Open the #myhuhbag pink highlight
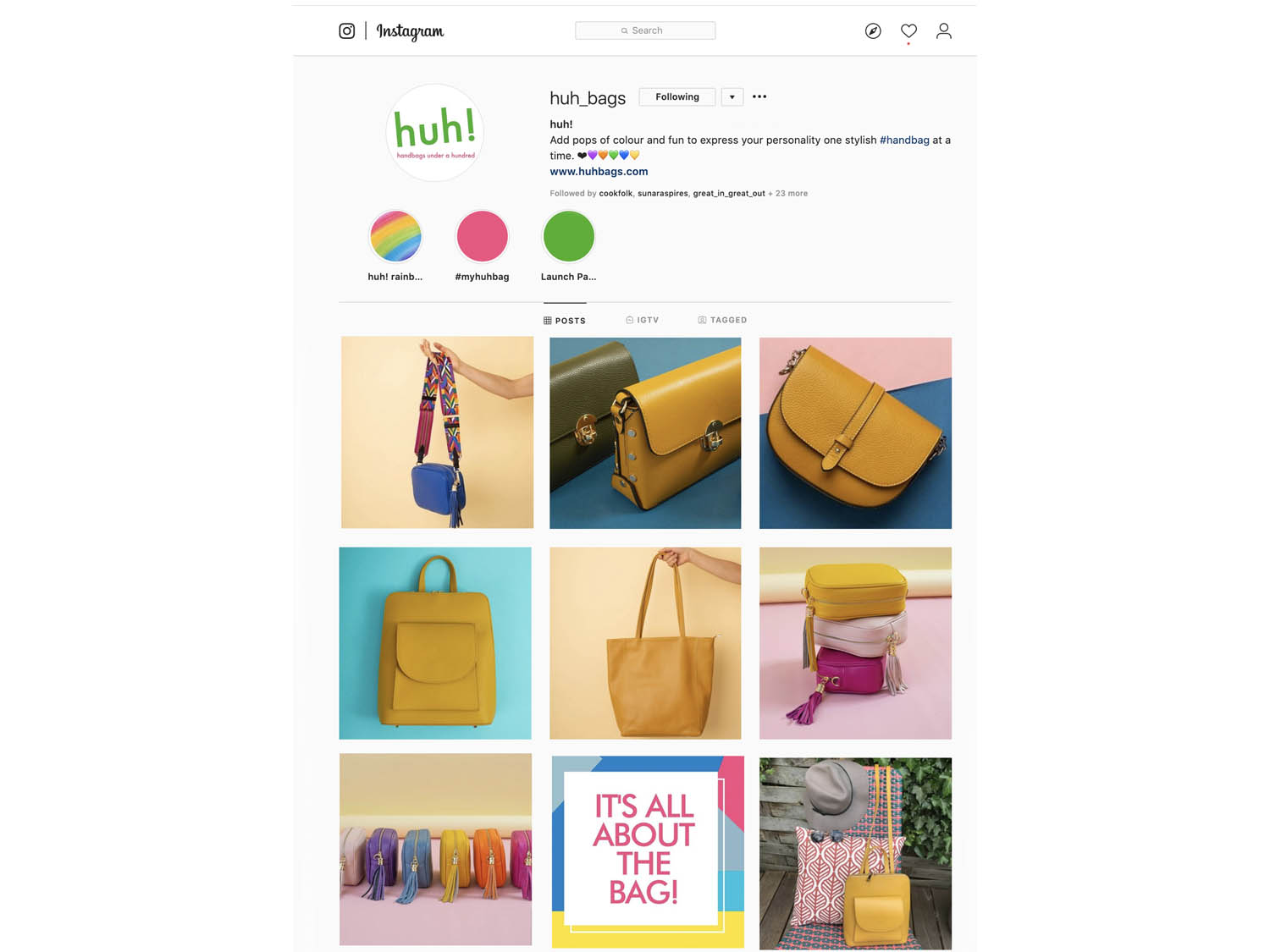The height and width of the screenshot is (952, 1270). click(x=482, y=236)
